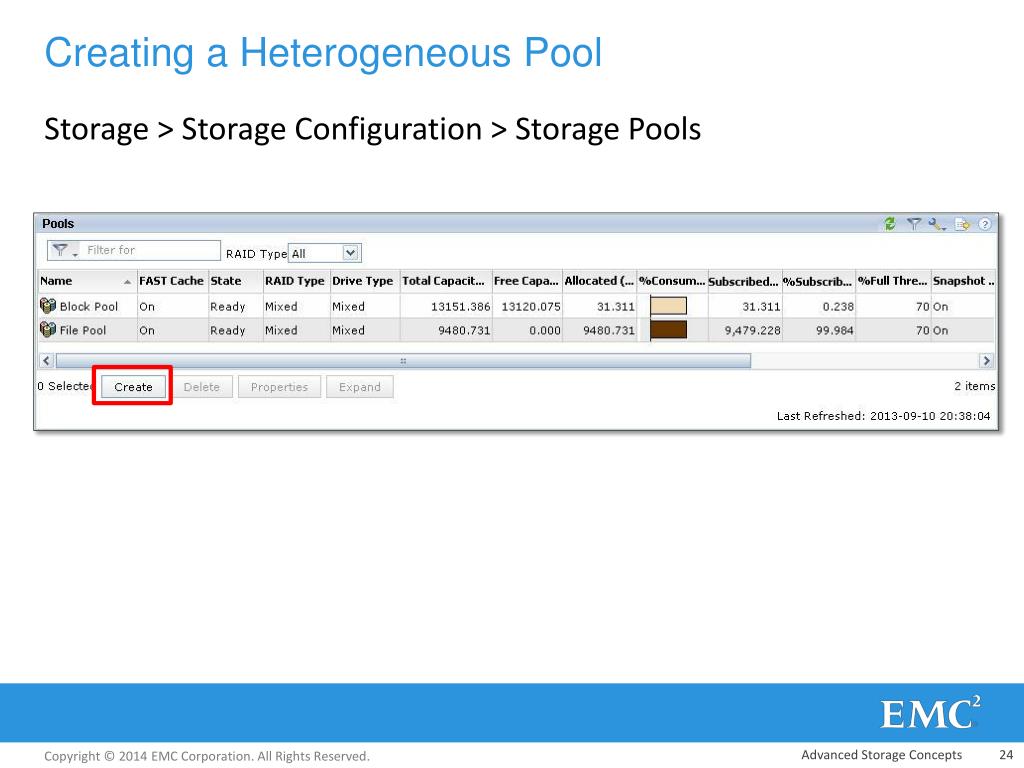This screenshot has width=1024, height=768.
Task: Click the 0 Selected label
Action: click(65, 386)
